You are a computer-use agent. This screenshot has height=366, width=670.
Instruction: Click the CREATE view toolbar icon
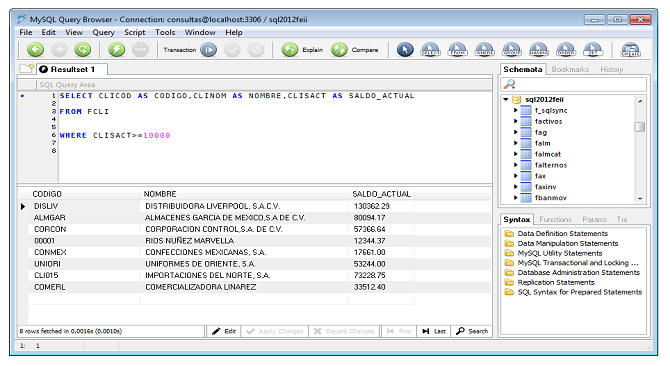631,50
